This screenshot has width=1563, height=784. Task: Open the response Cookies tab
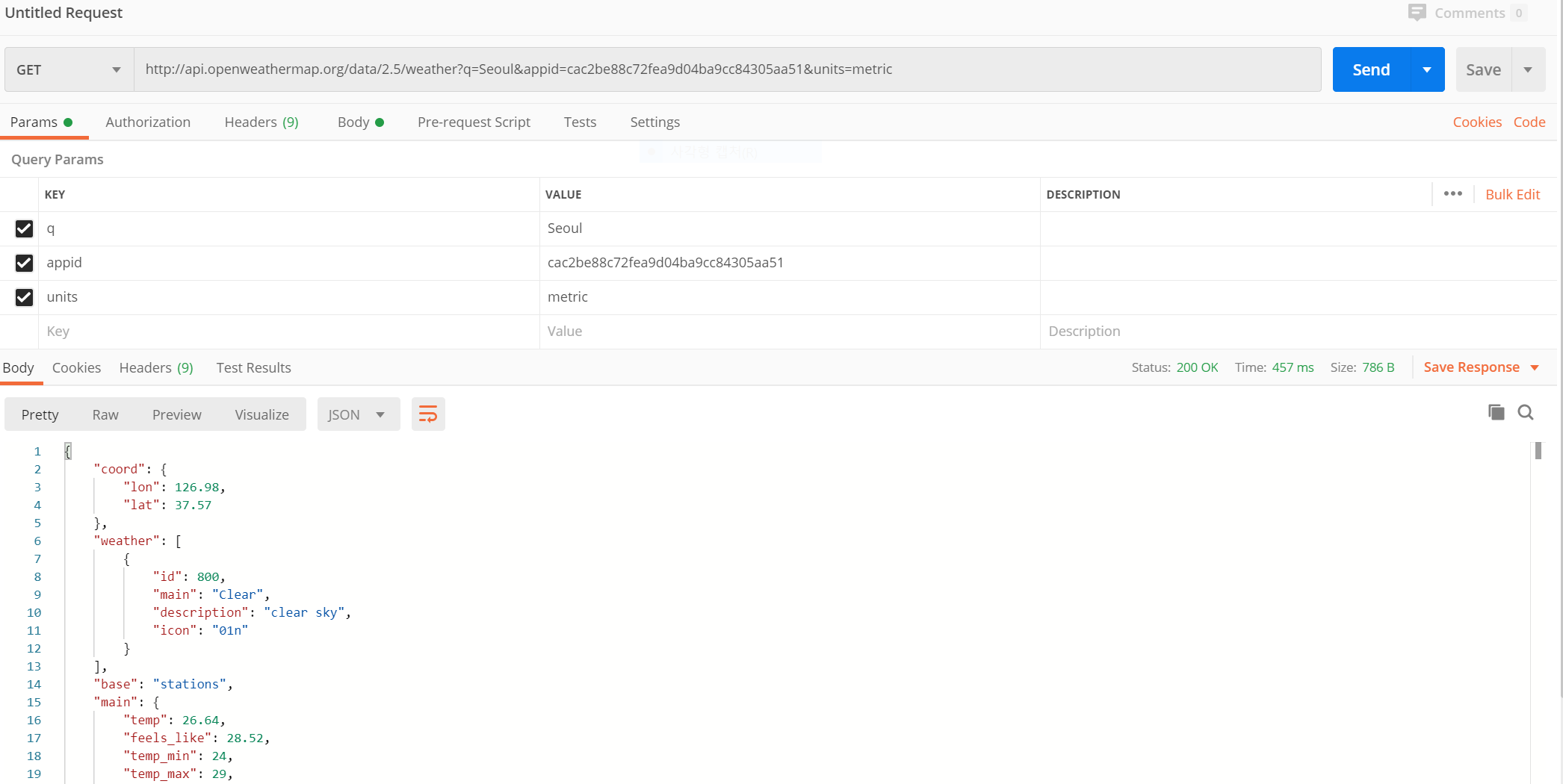[76, 367]
